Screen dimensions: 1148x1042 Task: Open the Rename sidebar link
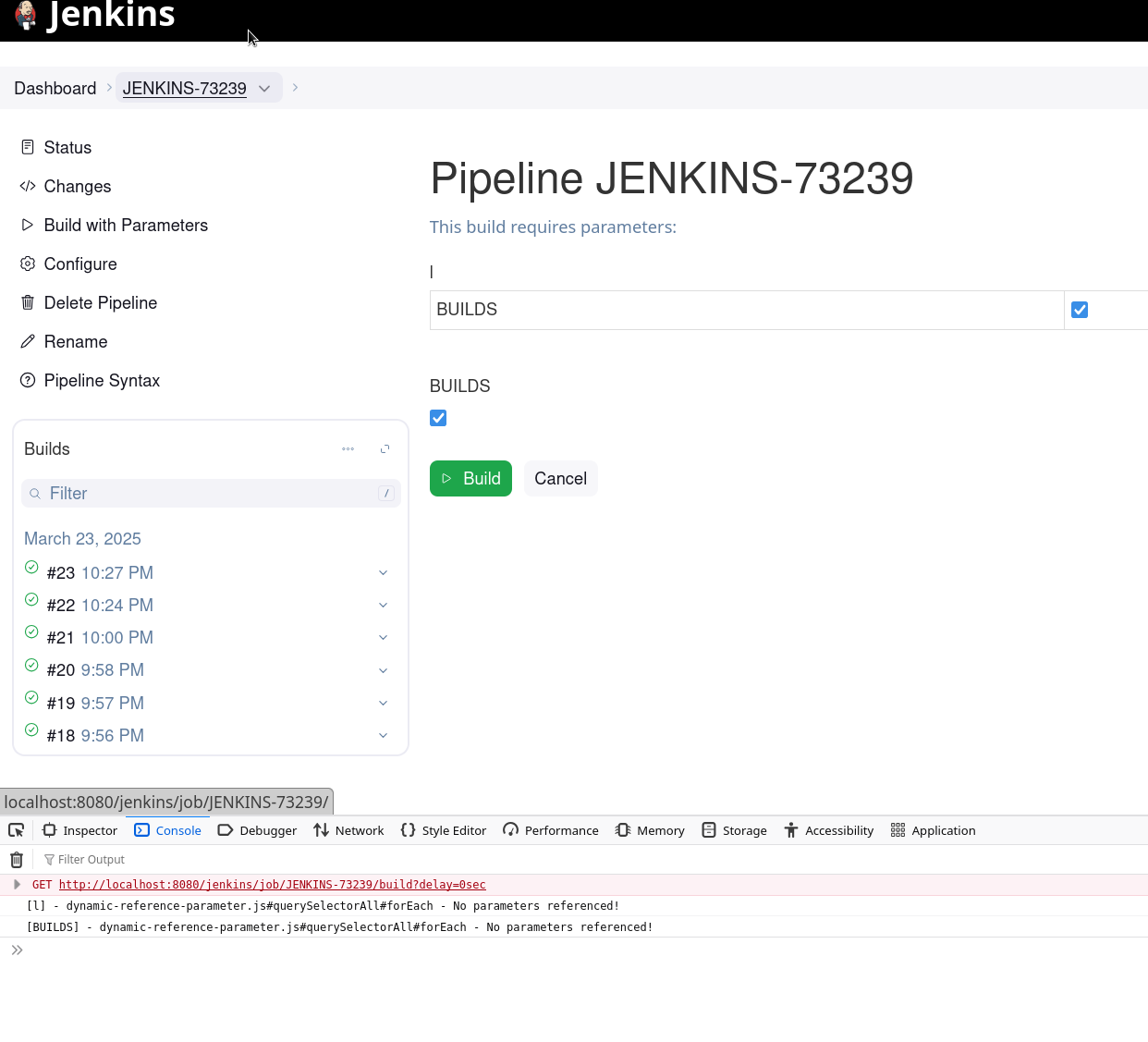(76, 342)
